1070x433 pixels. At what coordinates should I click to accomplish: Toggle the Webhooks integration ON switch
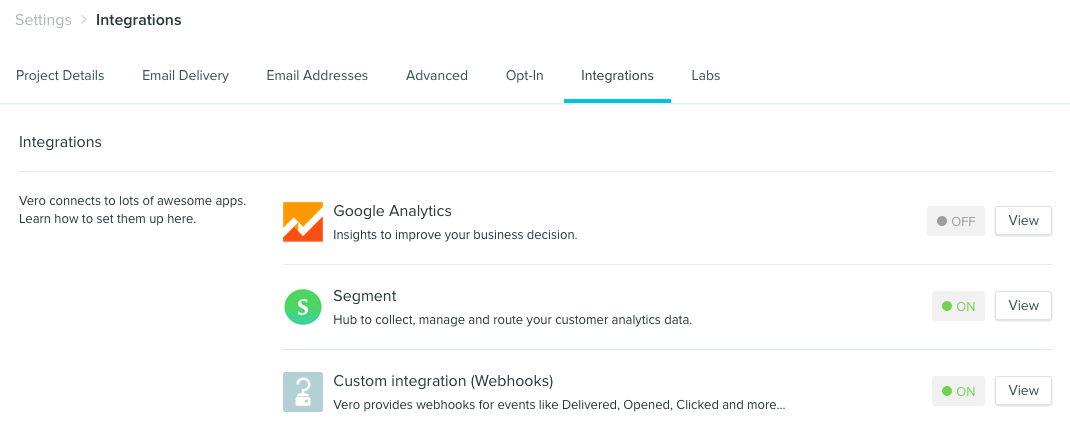pyautogui.click(x=958, y=391)
